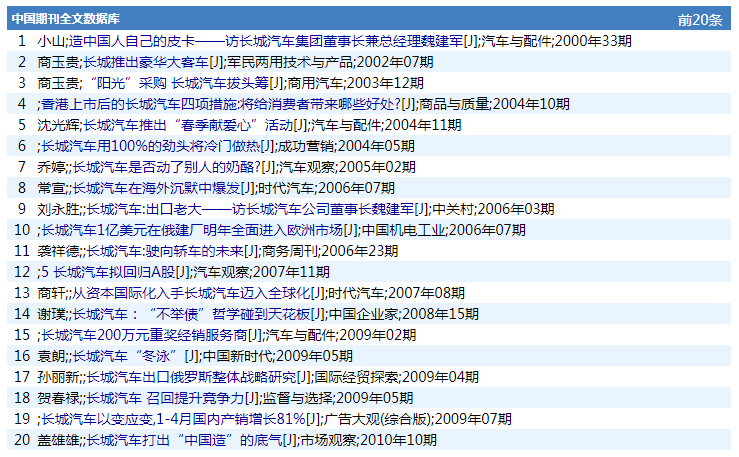The width and height of the screenshot is (739, 457).
Task: Select author 盖雄雄 in row 20
Action: point(58,440)
